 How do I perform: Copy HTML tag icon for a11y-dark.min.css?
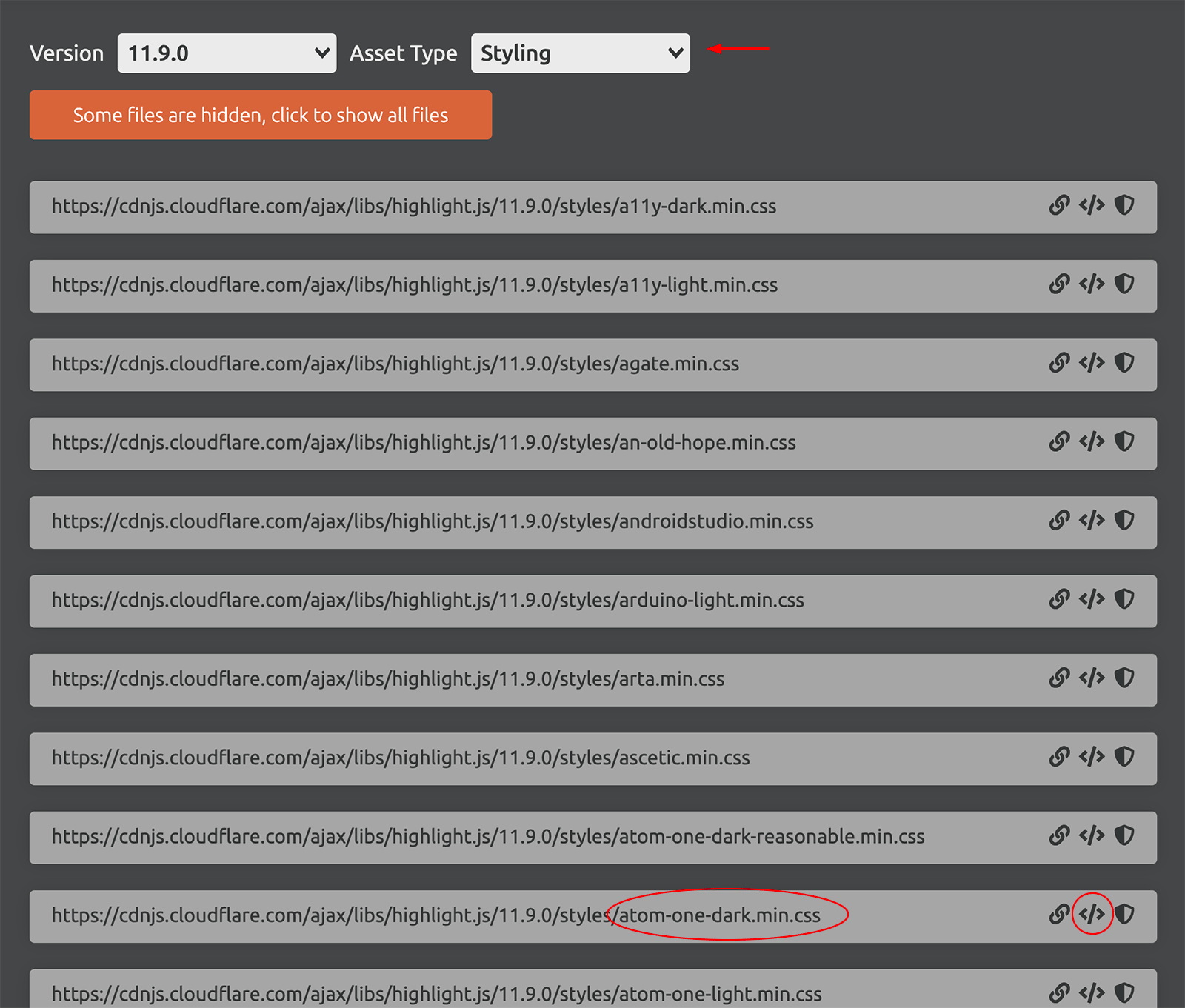(x=1092, y=205)
